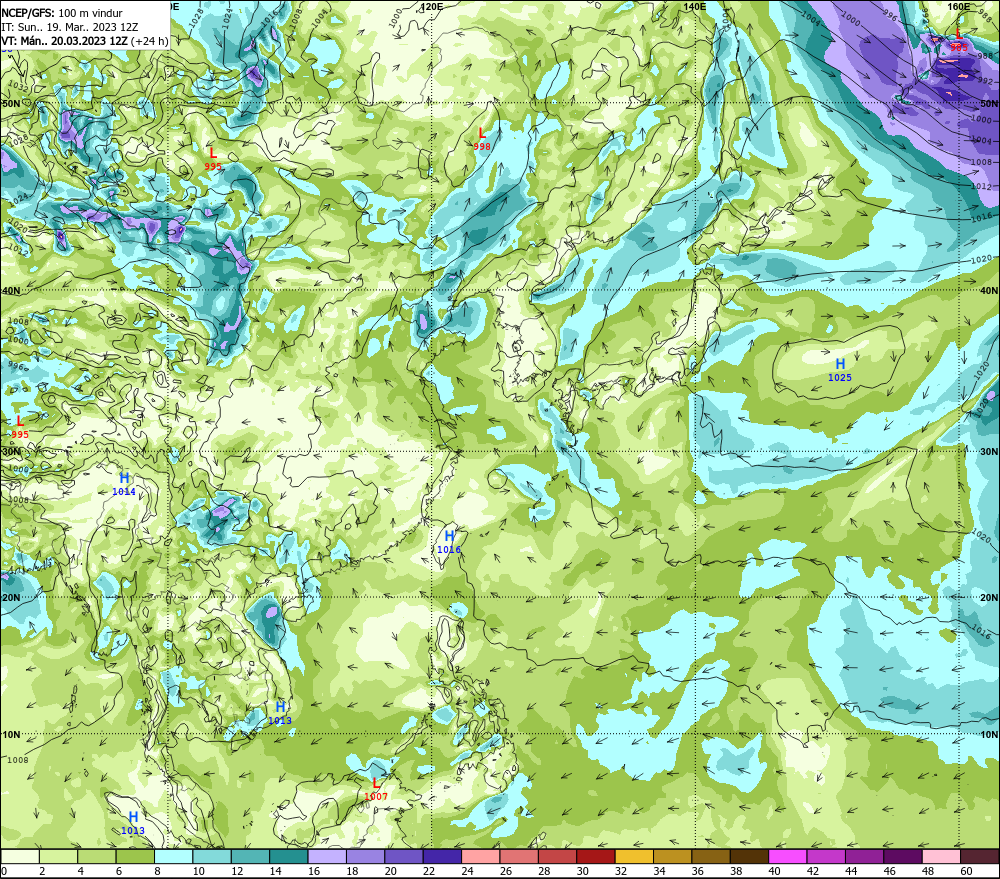This screenshot has height=879, width=1000.
Task: Click pressure value 1025 under the H
Action: coord(840,378)
